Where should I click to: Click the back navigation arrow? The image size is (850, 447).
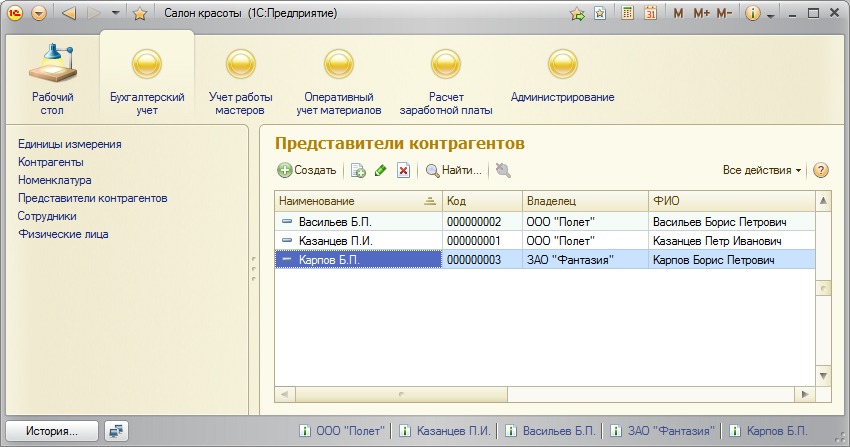click(69, 13)
